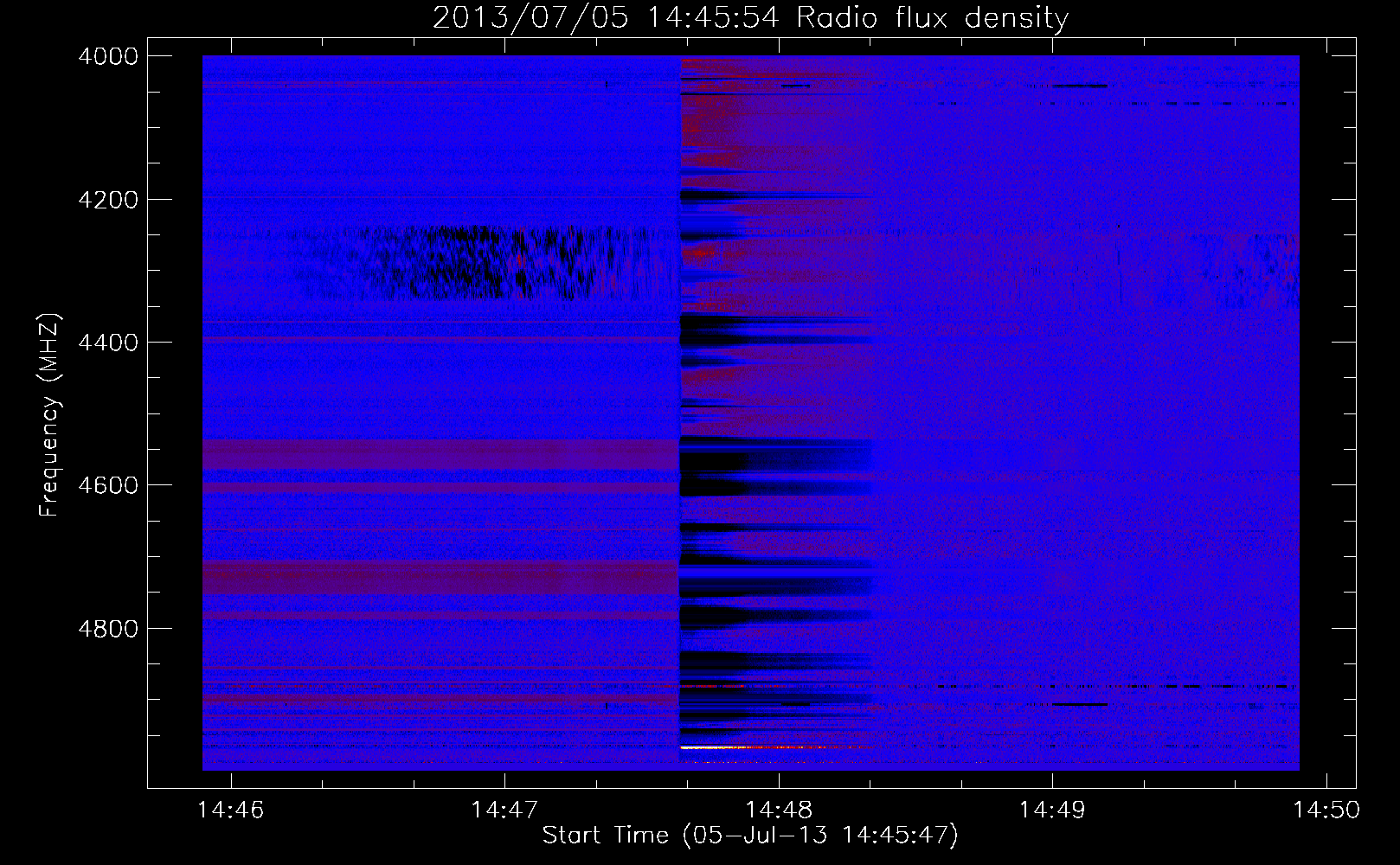This screenshot has height=865, width=1400.
Task: Click the 'Start Time (05-Jul-13 14:45:47)' axis title
Action: click(750, 836)
